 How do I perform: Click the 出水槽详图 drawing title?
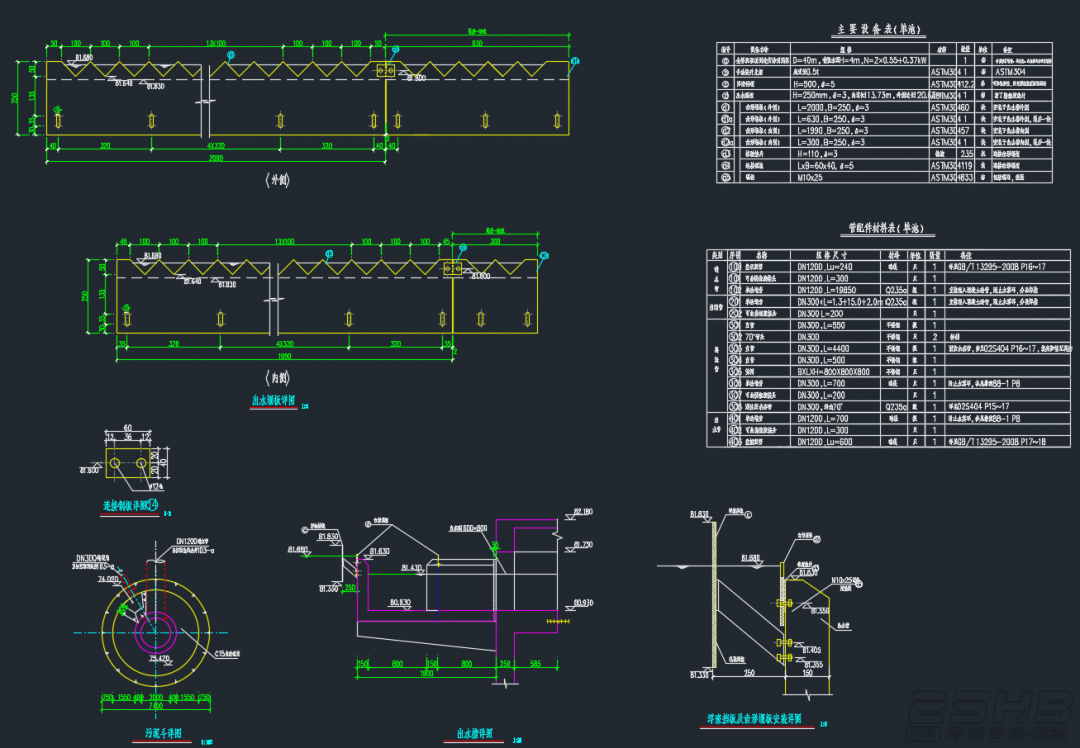[x=475, y=734]
